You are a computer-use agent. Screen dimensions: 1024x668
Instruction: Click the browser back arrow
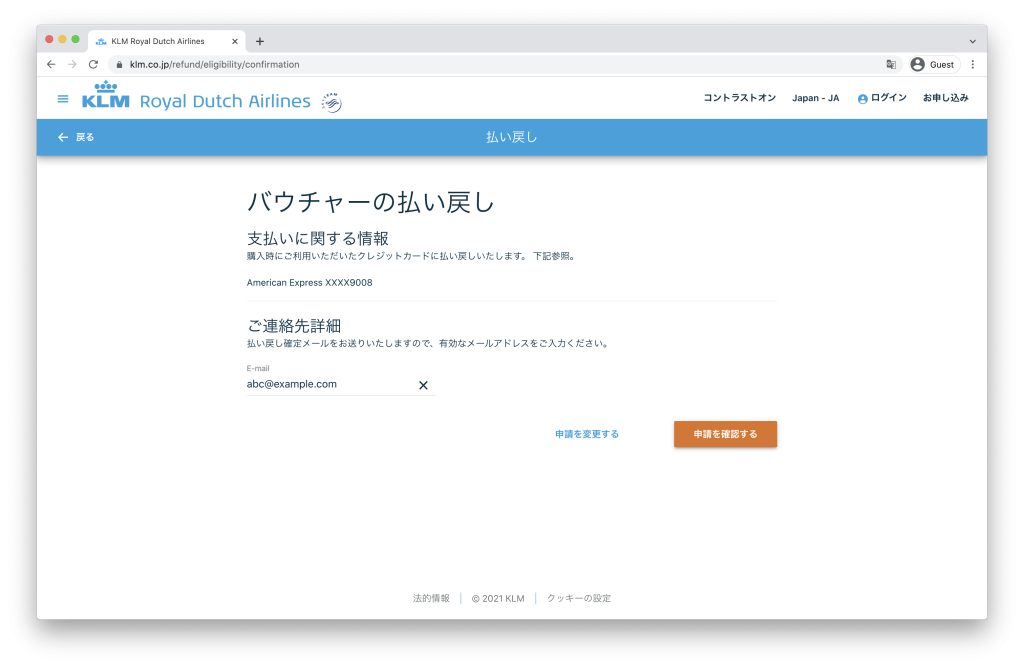tap(51, 64)
